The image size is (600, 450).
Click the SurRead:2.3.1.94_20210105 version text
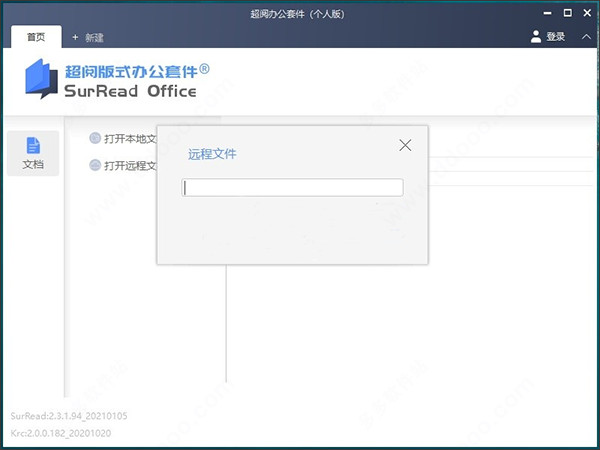point(69,416)
